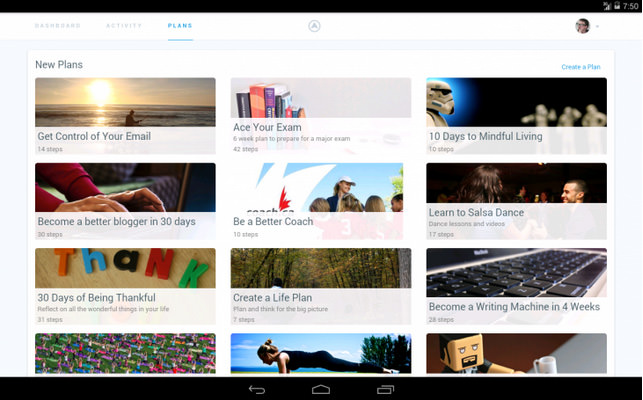Open the Learn to Salsa Dance plan
Image resolution: width=643 pixels, height=400 pixels.
[516, 201]
